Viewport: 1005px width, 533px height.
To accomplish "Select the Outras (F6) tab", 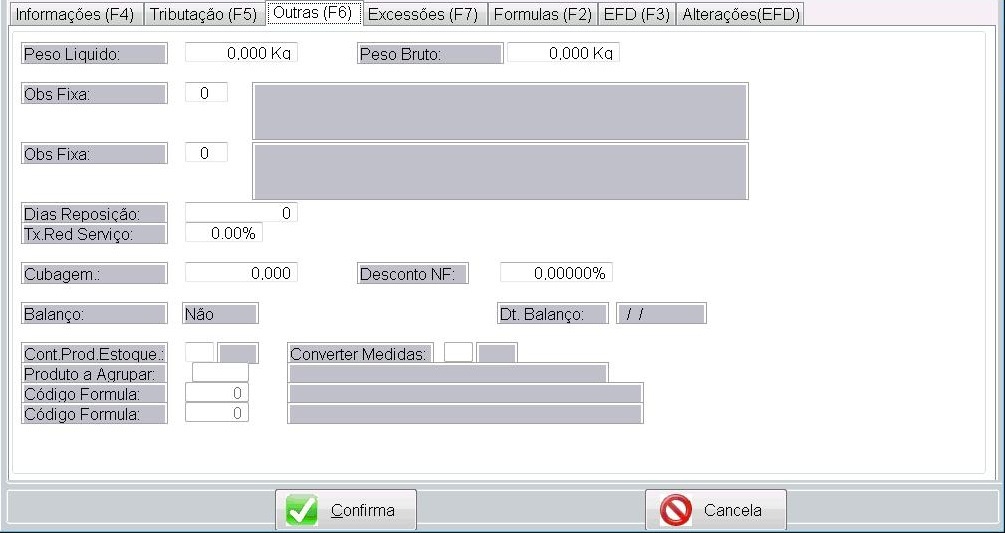I will point(312,14).
